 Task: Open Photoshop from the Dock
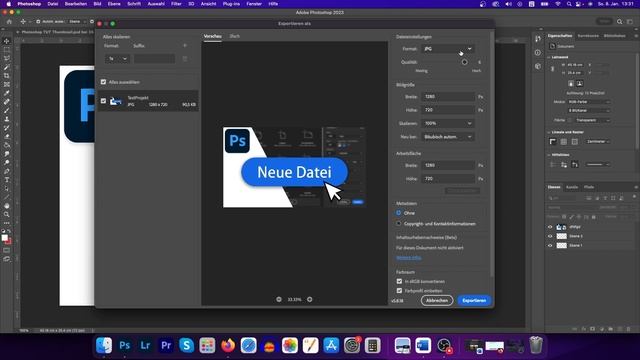pos(124,346)
